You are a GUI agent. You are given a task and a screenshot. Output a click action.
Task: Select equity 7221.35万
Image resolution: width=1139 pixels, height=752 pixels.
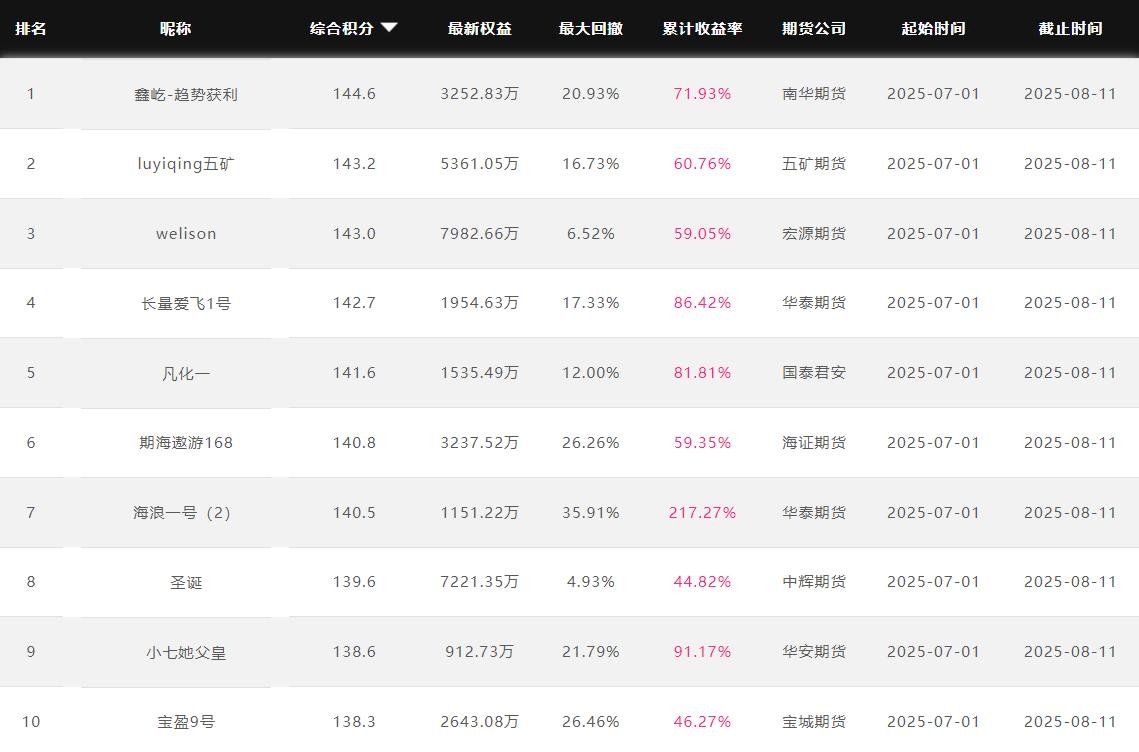click(479, 581)
